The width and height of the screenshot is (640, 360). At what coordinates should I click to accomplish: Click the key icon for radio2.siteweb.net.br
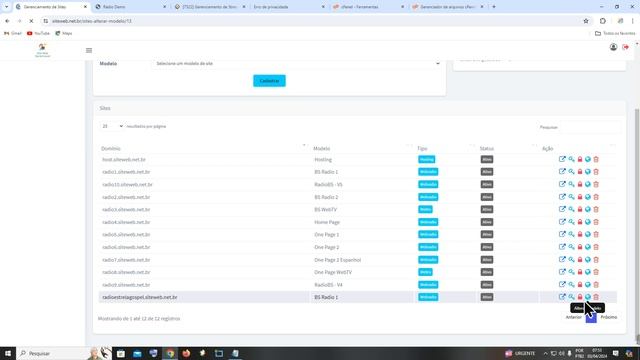coord(571,197)
